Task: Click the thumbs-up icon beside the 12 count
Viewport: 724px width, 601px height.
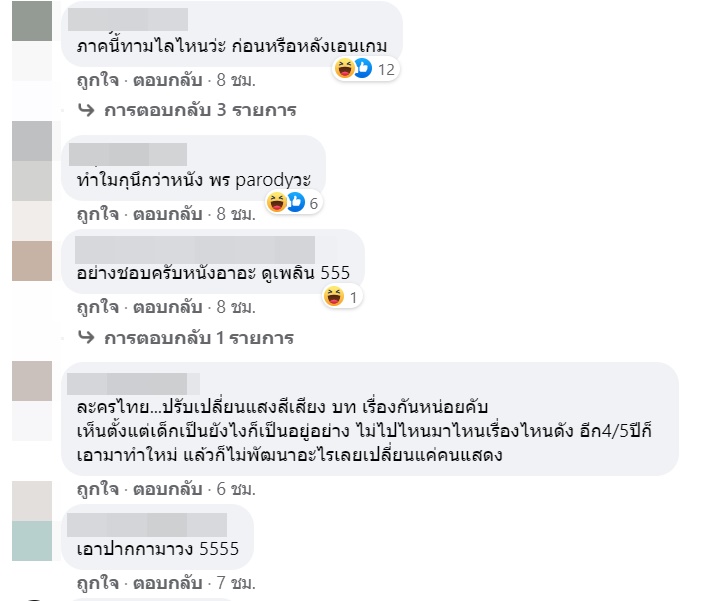Action: point(363,68)
